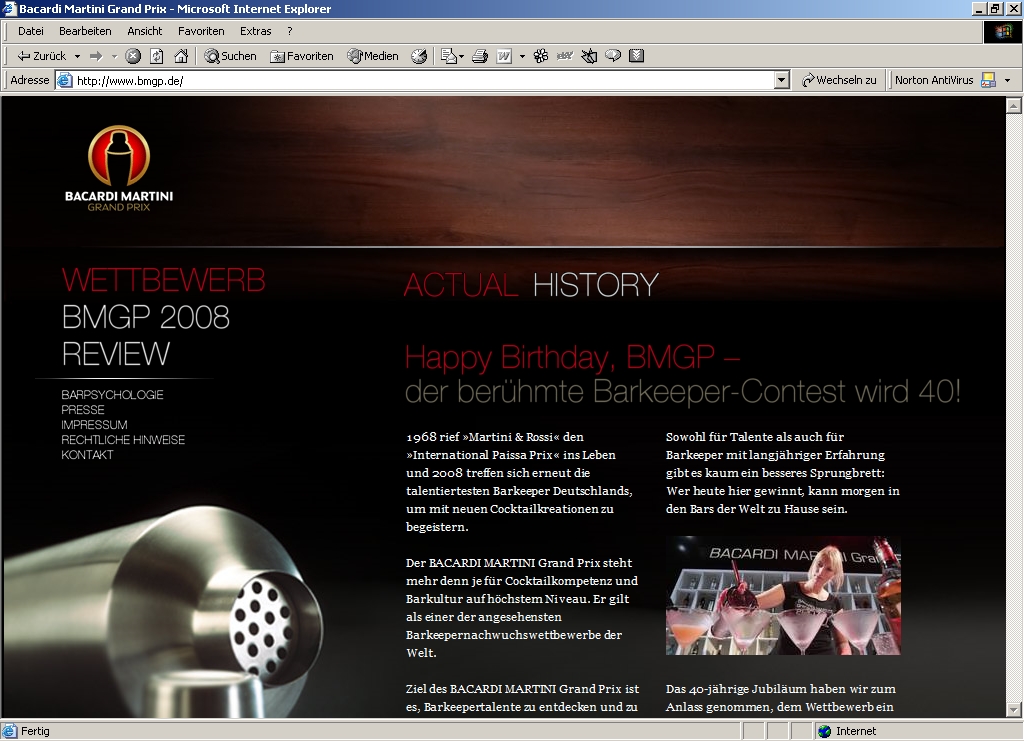Click the scroll down arrow of page scrollbar
This screenshot has width=1024, height=741.
tap(1013, 709)
